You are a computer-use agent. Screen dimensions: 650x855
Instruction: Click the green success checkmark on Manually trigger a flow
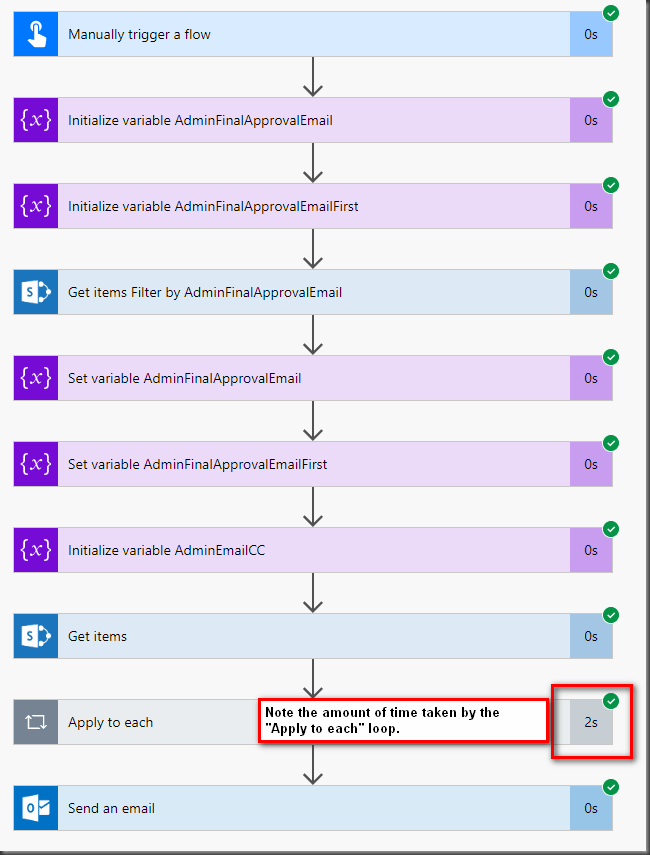(x=611, y=13)
